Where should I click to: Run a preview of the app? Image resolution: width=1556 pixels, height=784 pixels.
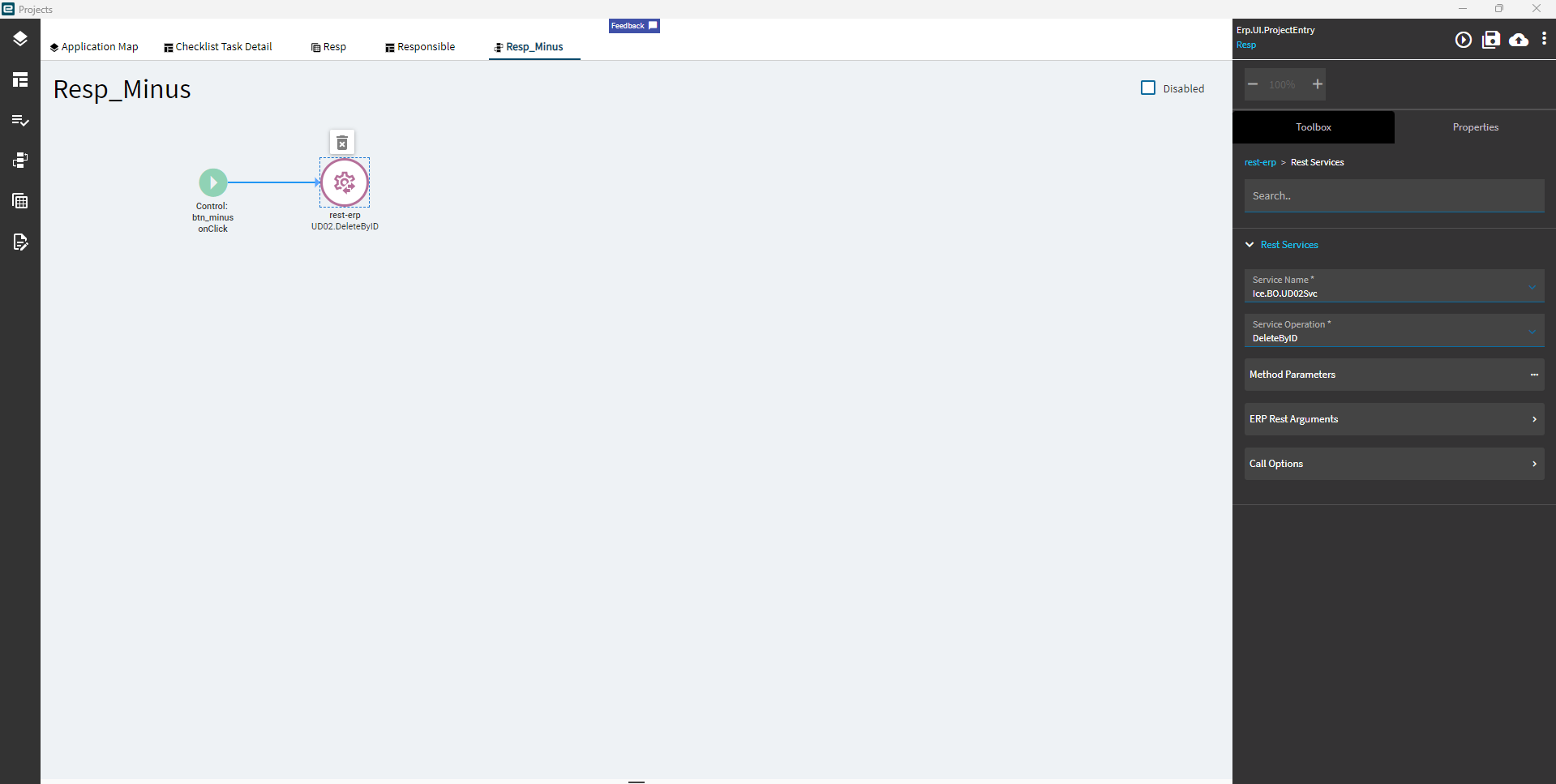[1464, 39]
